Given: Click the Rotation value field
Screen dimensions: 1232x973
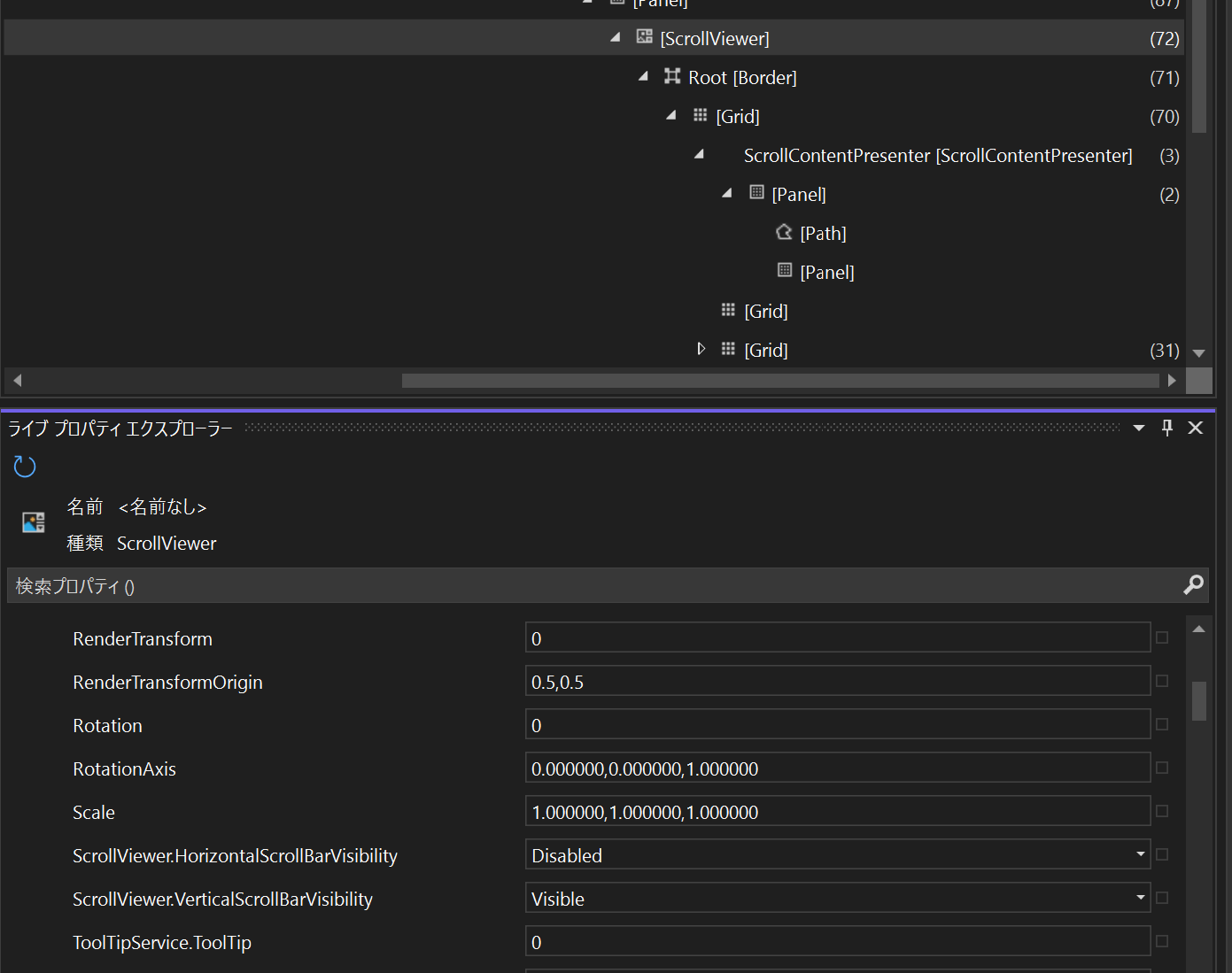Looking at the screenshot, I should point(838,724).
